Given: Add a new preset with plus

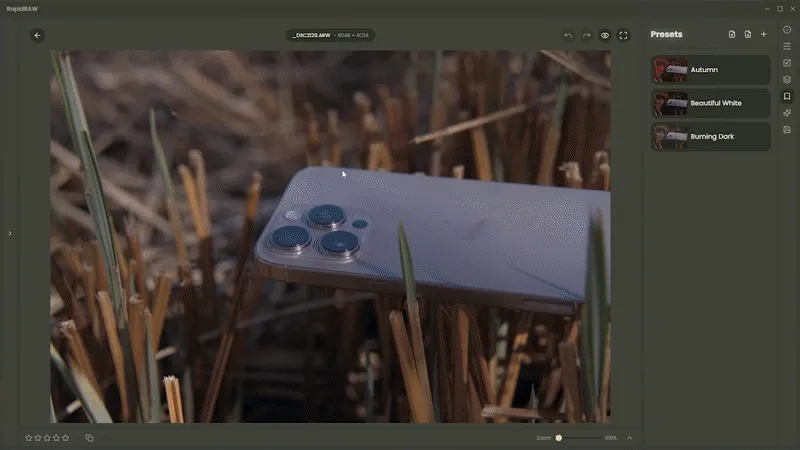Looking at the screenshot, I should [x=764, y=34].
